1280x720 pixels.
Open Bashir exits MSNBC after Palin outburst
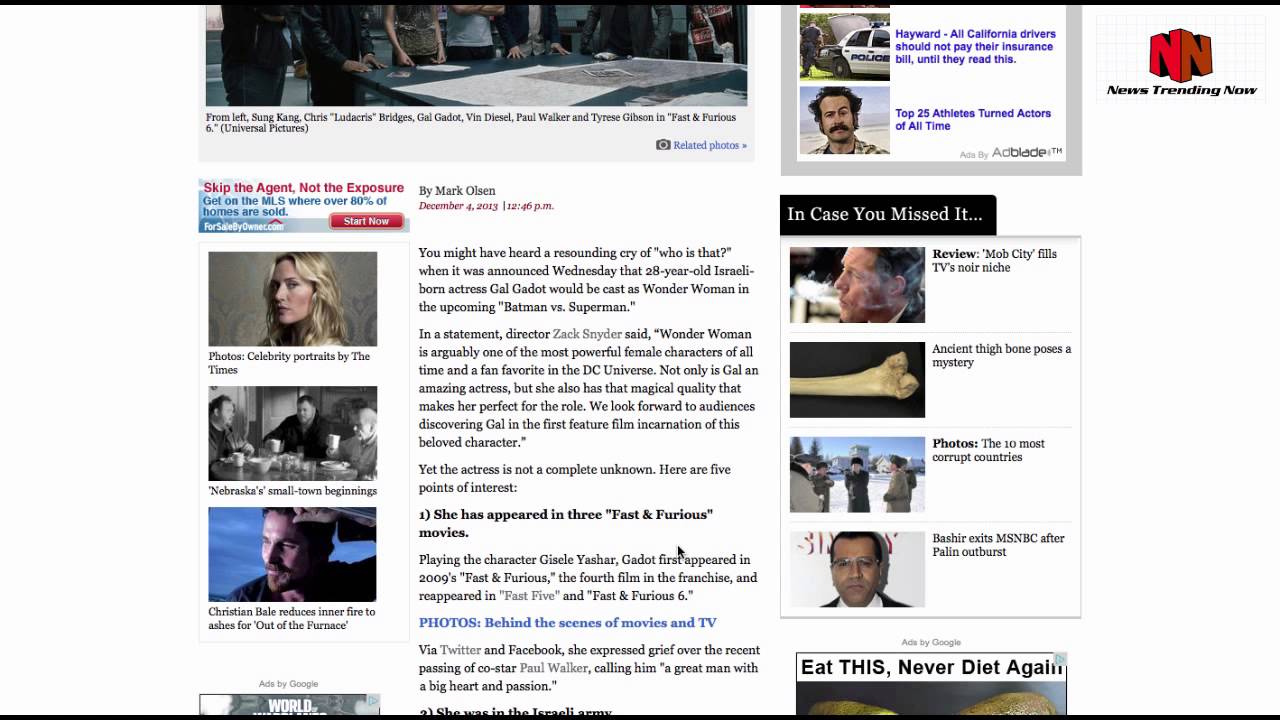click(998, 545)
